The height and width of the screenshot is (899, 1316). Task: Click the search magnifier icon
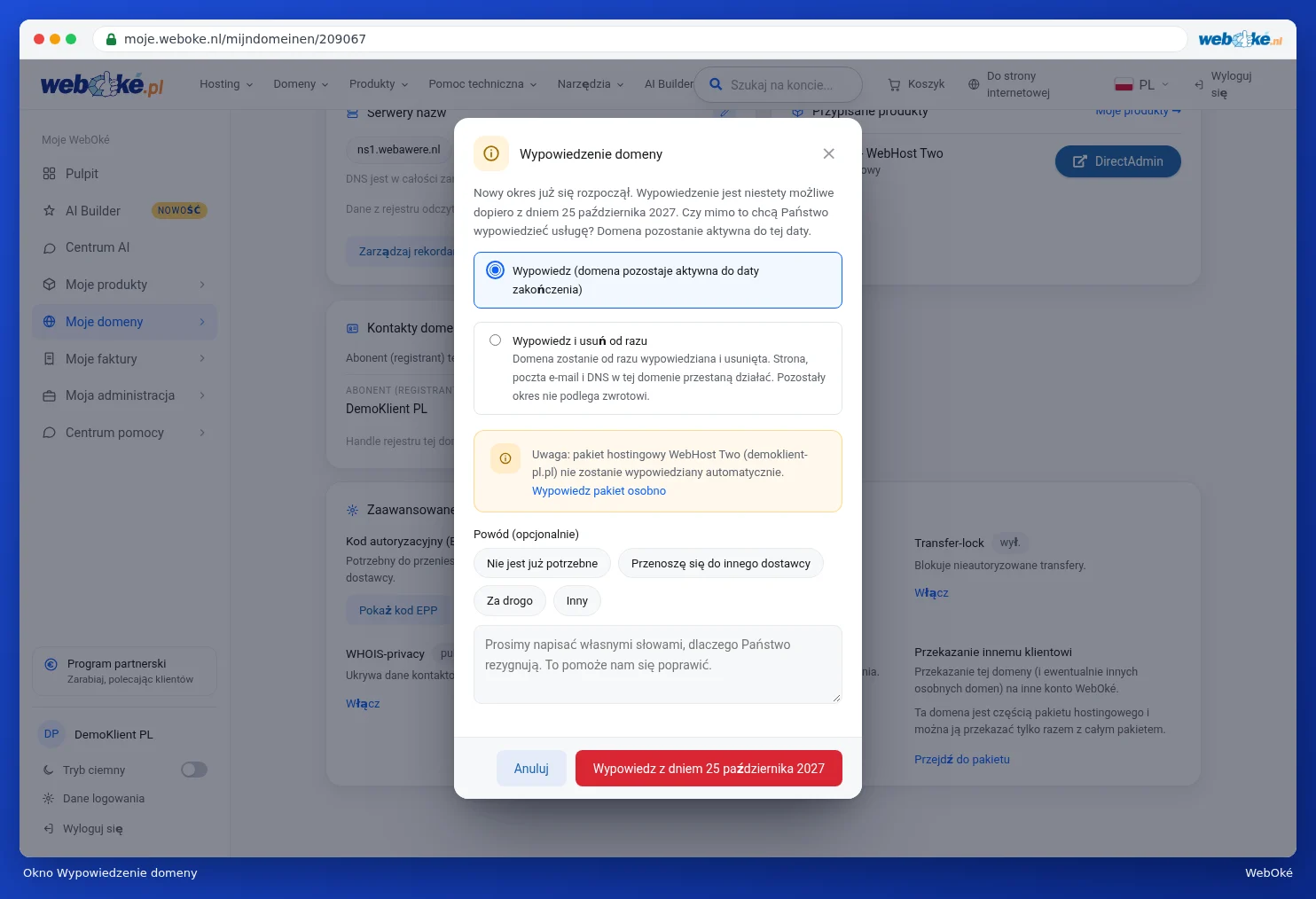click(716, 84)
